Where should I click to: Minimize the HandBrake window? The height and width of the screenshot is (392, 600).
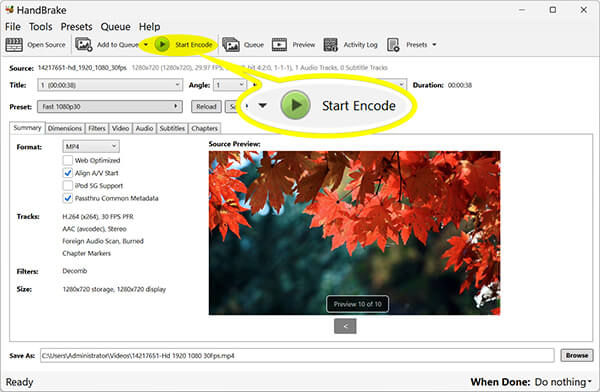click(522, 10)
